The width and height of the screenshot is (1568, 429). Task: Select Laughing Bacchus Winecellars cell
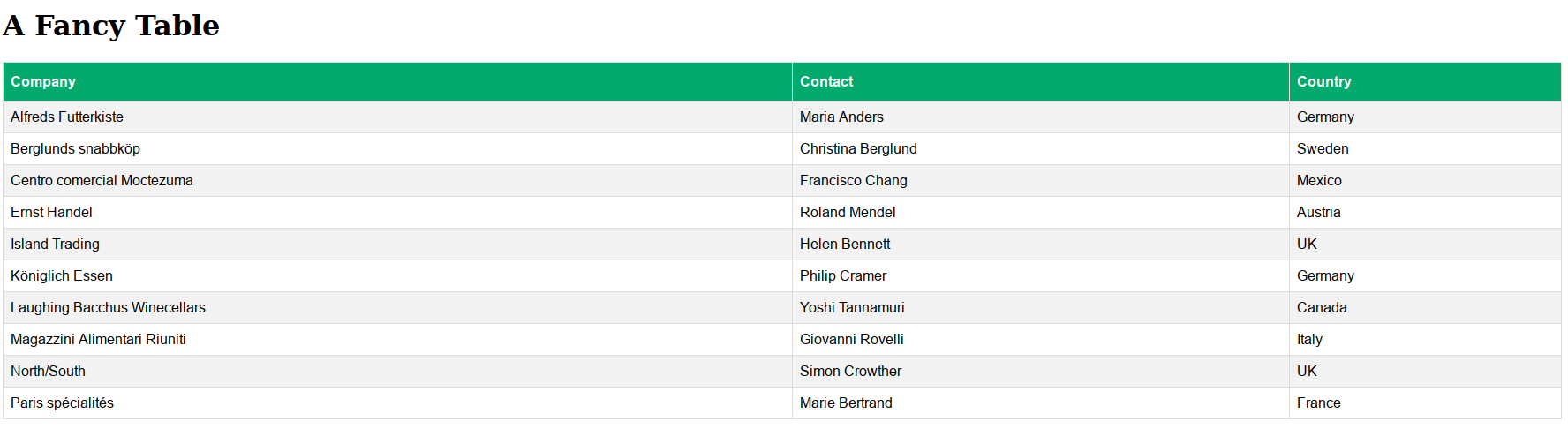coord(108,307)
